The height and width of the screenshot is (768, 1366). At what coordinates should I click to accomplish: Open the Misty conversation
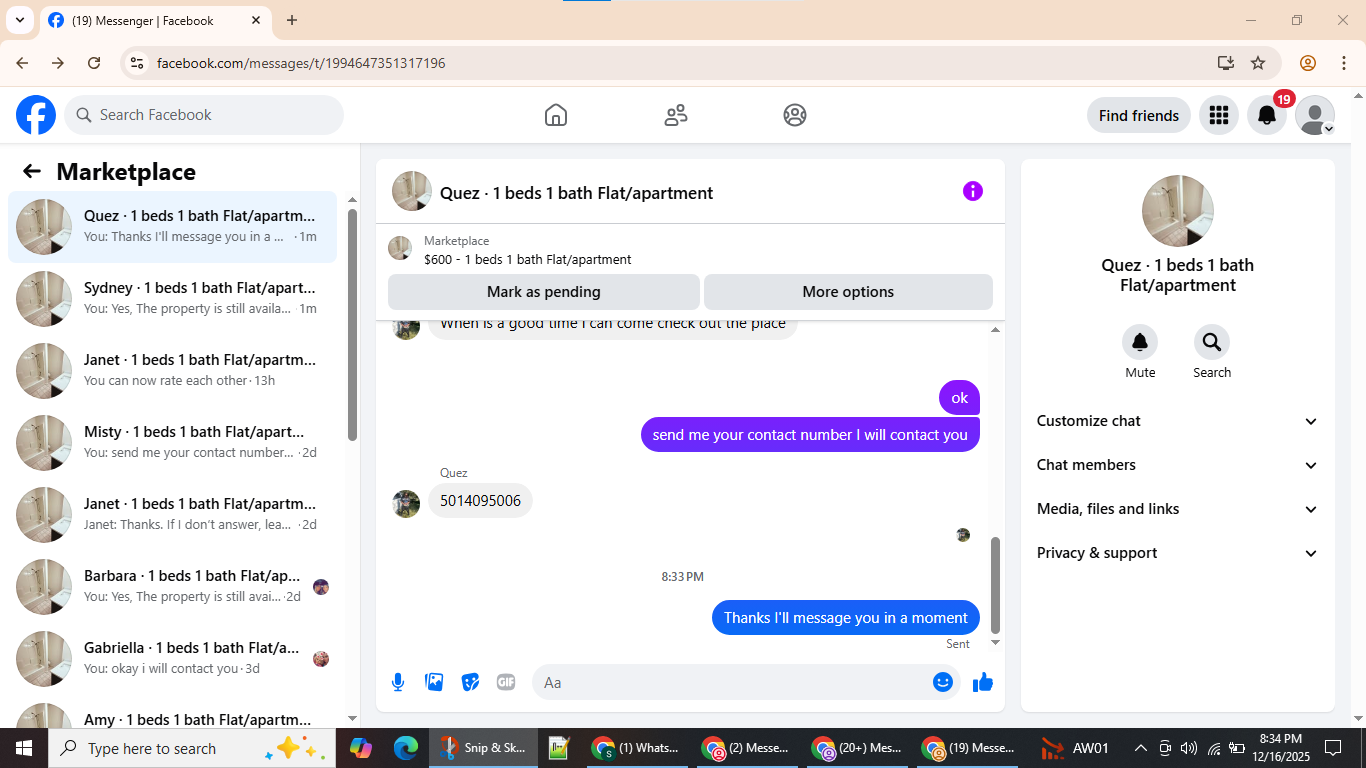pyautogui.click(x=172, y=443)
